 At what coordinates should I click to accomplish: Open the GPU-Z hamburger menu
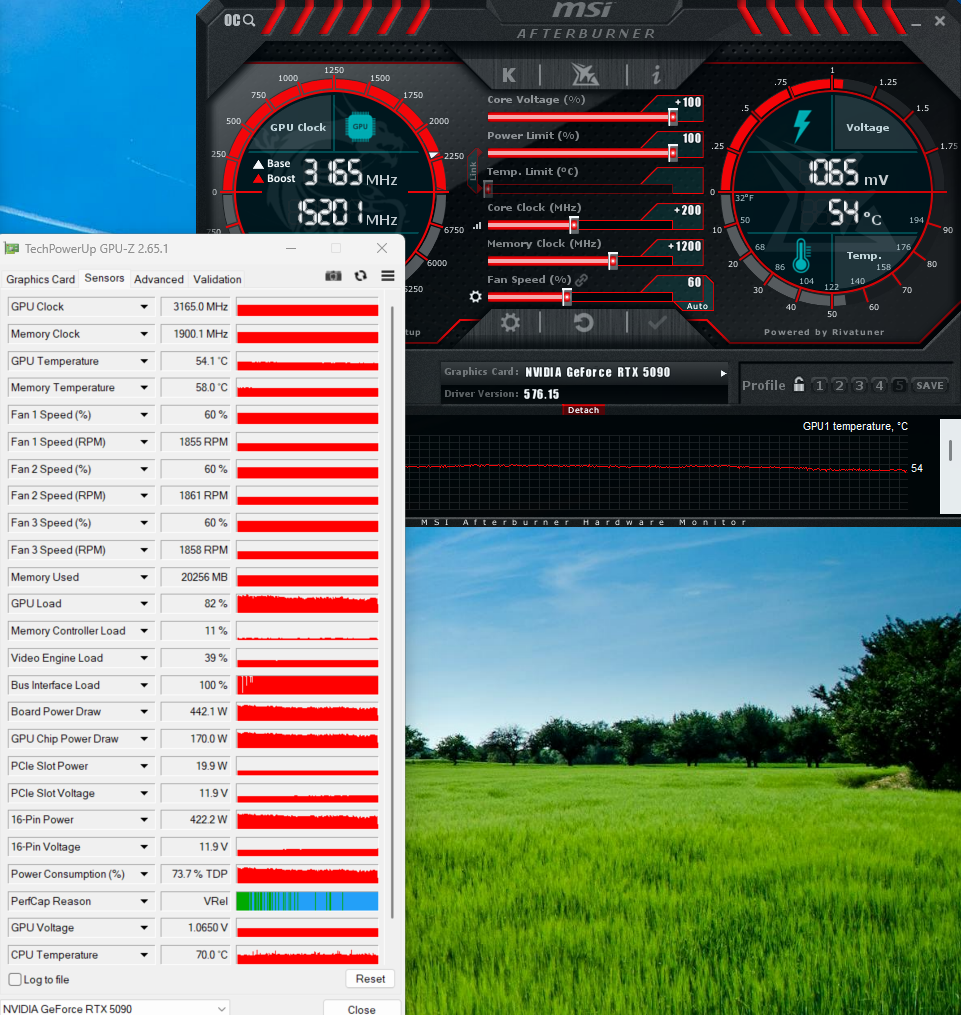(x=388, y=276)
